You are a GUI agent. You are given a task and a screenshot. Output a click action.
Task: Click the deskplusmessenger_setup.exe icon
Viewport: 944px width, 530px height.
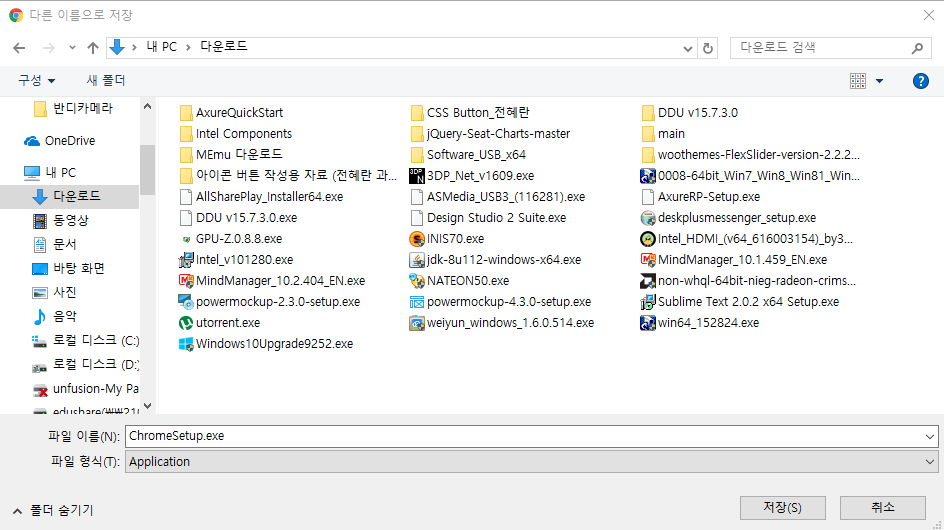[x=648, y=218]
